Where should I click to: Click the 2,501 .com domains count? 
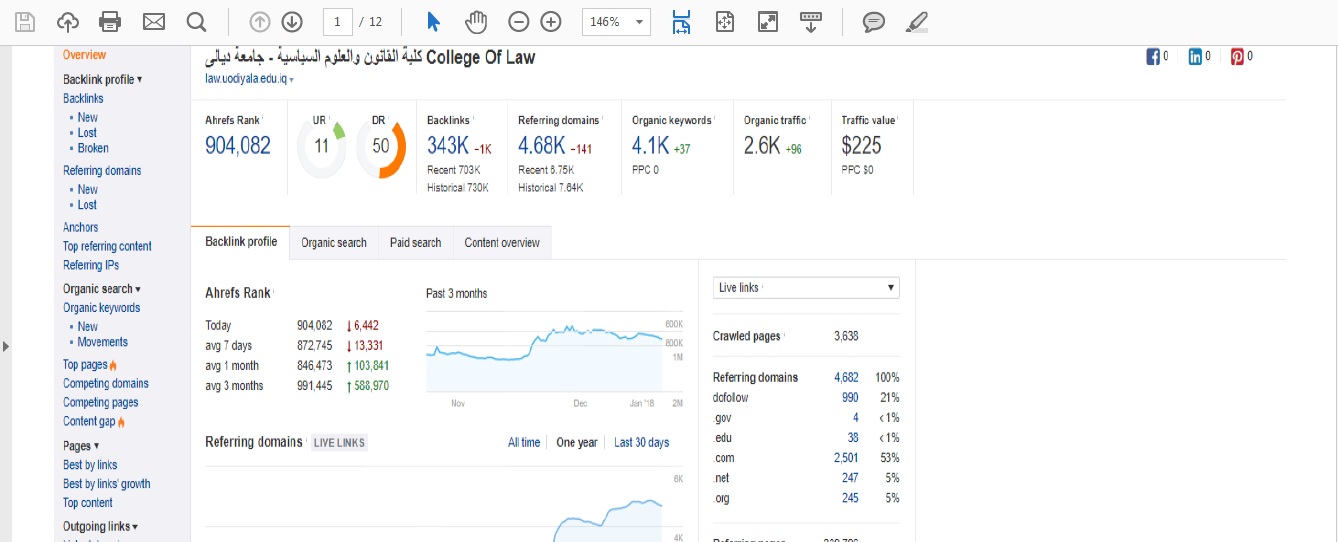pos(846,458)
